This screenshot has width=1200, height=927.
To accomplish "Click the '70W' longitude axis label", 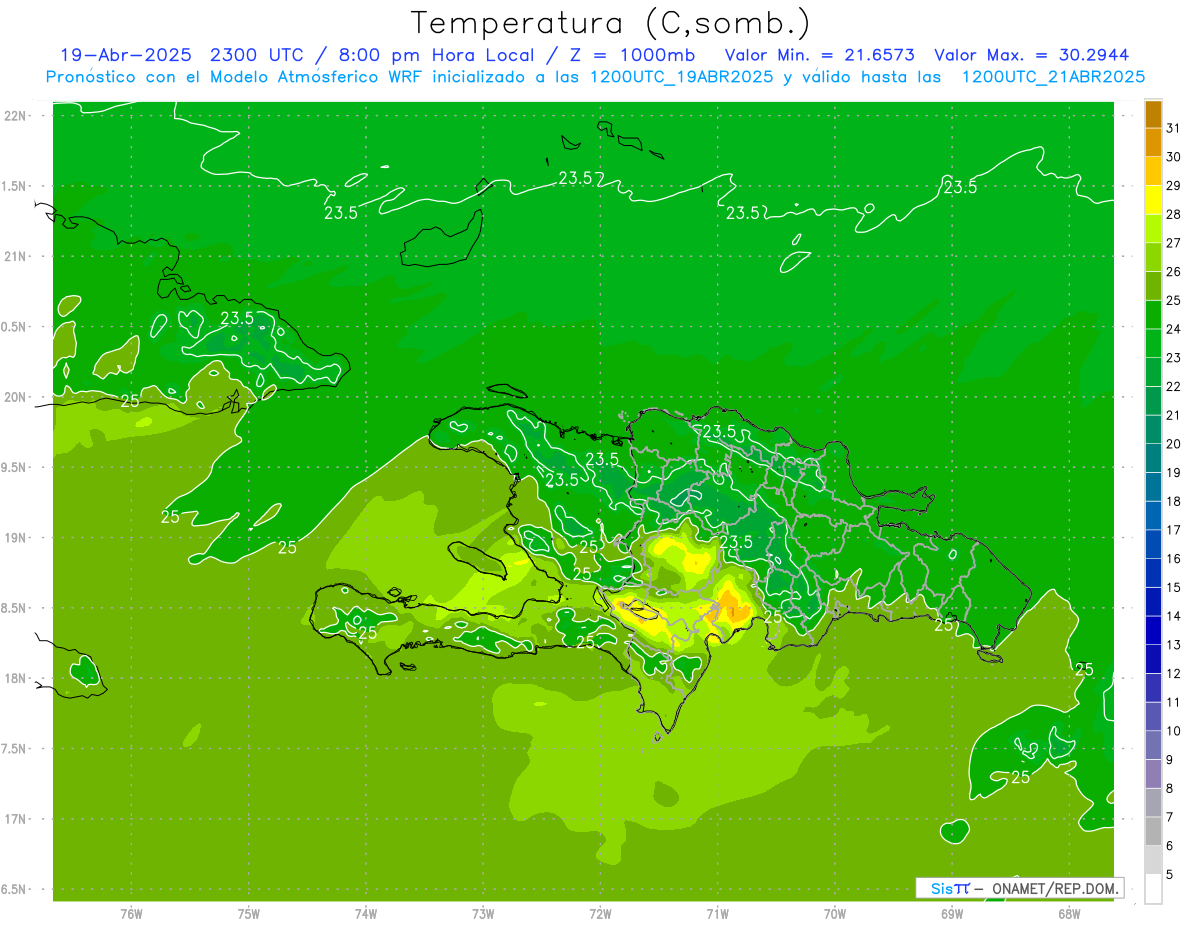I will click(x=835, y=913).
